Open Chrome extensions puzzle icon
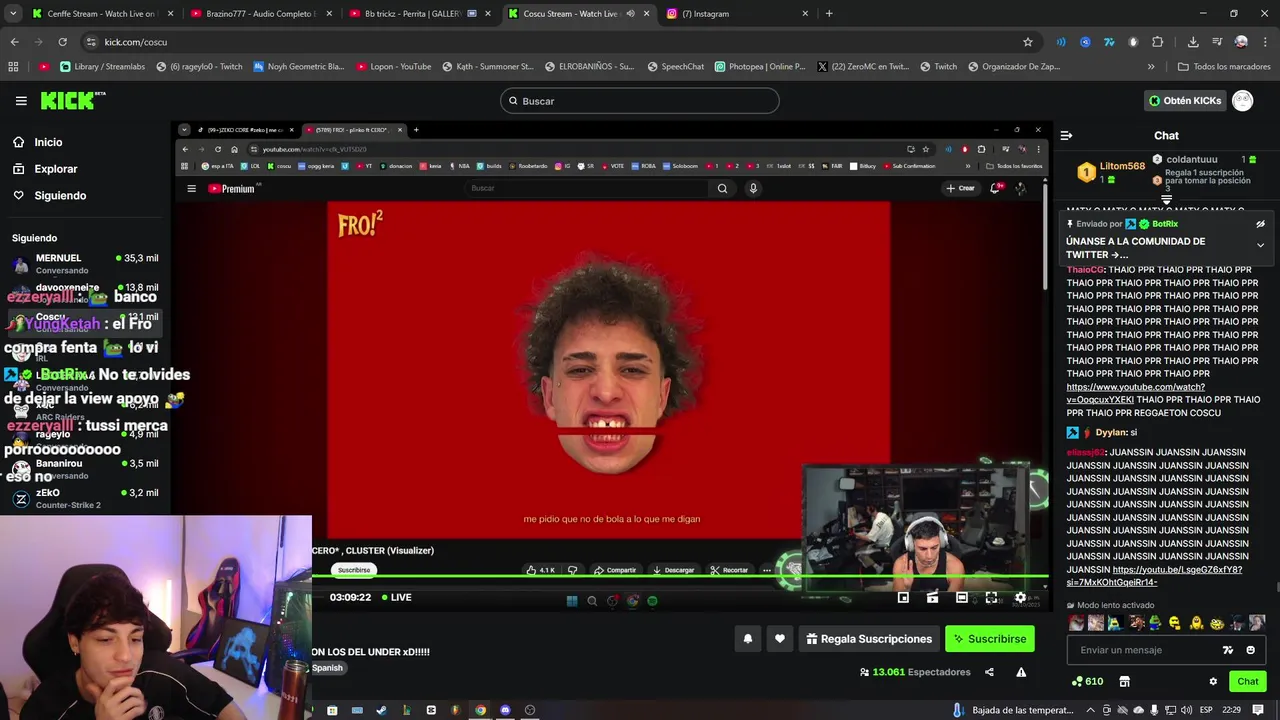Screen dimensions: 1280x720 pyautogui.click(x=1157, y=42)
